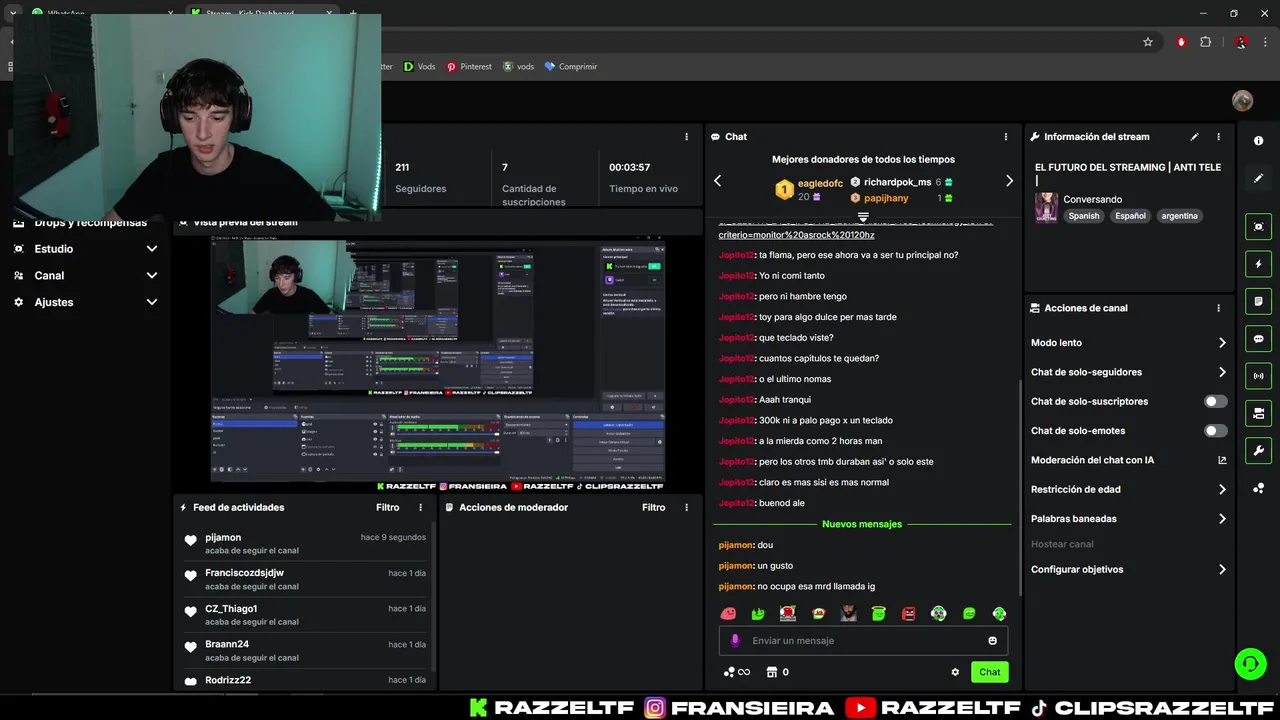The height and width of the screenshot is (720, 1280).
Task: Open the Acciones de moderador Filtro button
Action: [x=654, y=507]
